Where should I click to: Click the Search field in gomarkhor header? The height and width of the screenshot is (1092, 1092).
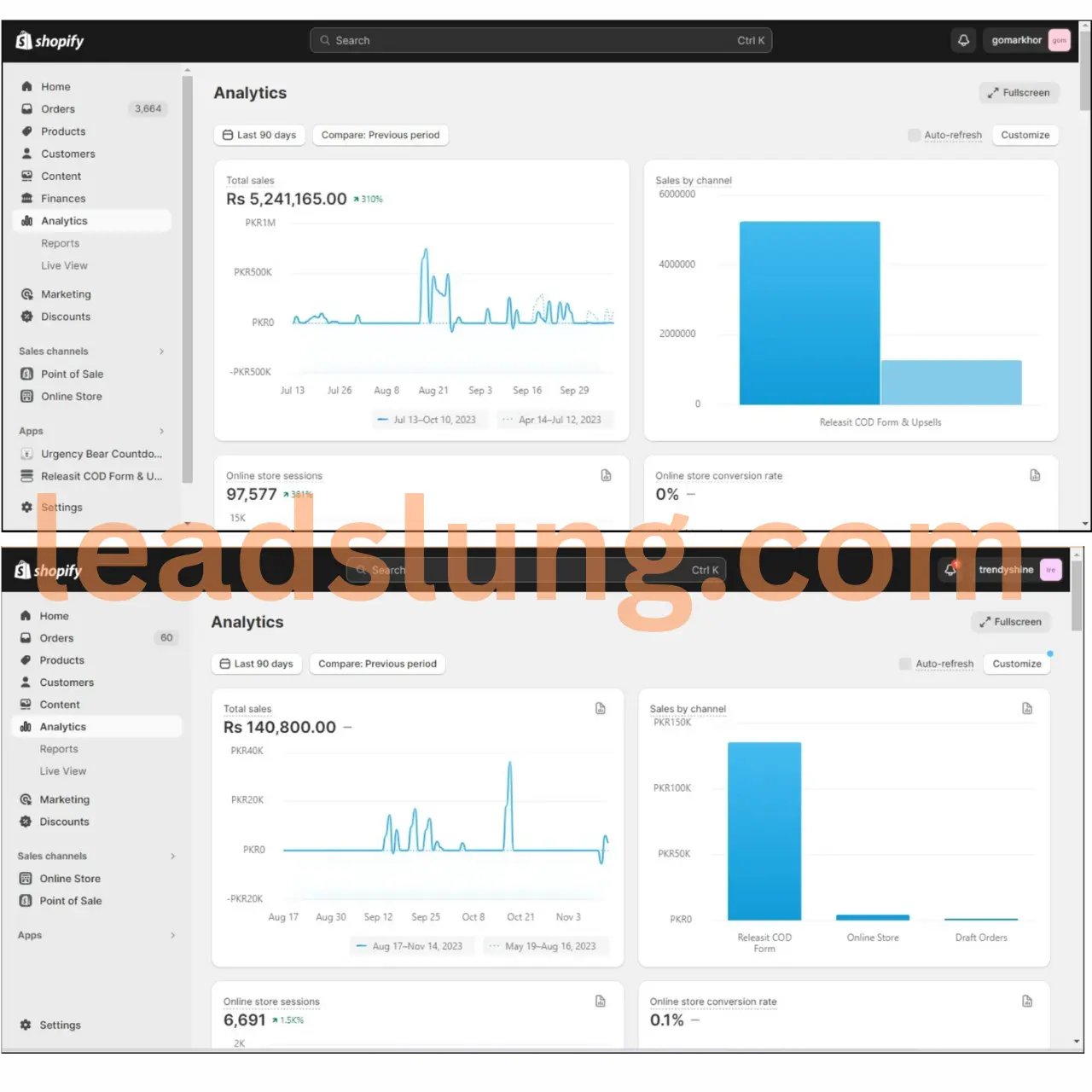pyautogui.click(x=541, y=40)
